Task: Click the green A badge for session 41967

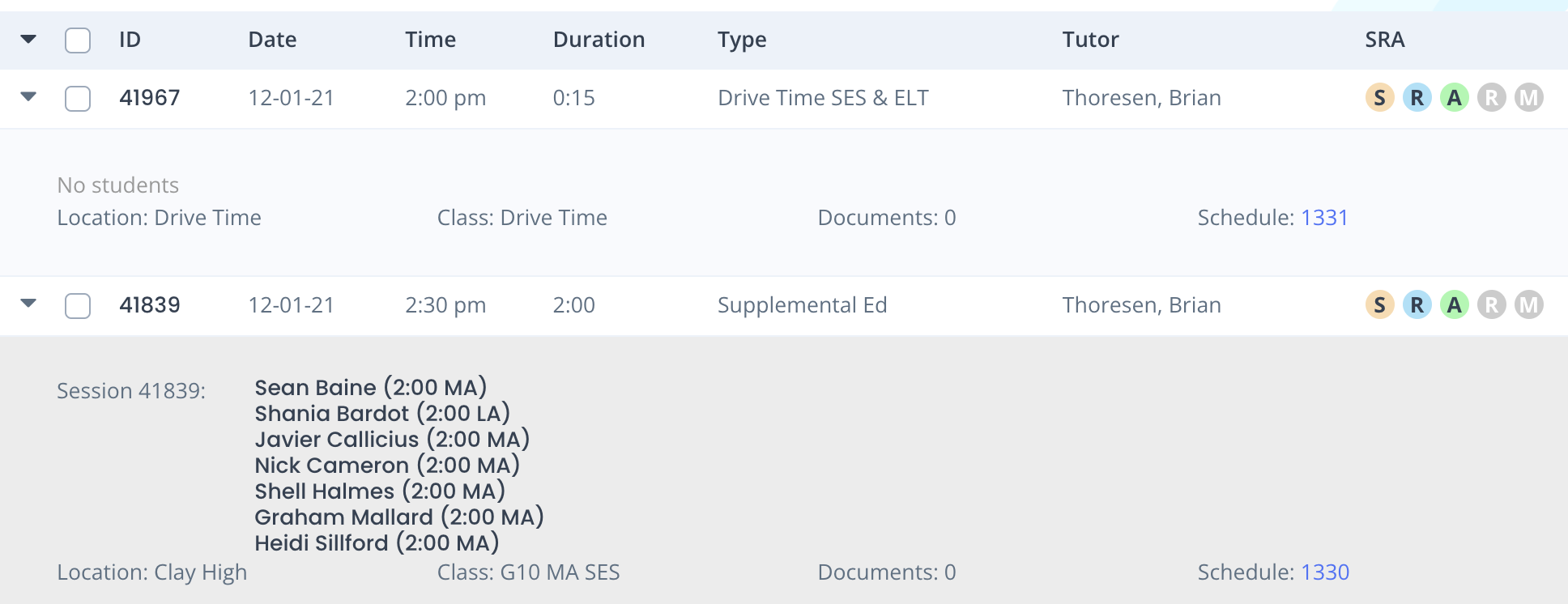Action: click(x=1454, y=98)
